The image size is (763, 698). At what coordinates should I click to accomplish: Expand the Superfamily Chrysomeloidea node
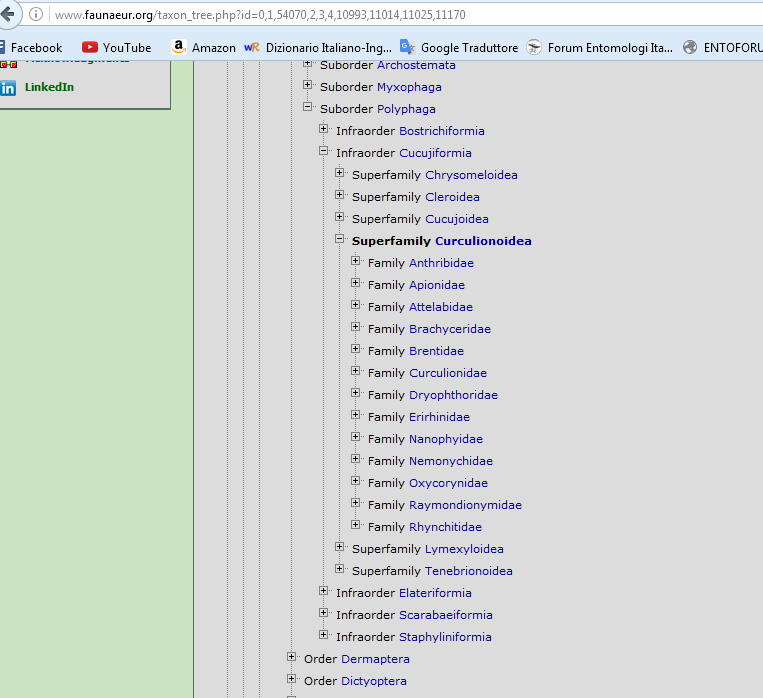click(x=340, y=174)
